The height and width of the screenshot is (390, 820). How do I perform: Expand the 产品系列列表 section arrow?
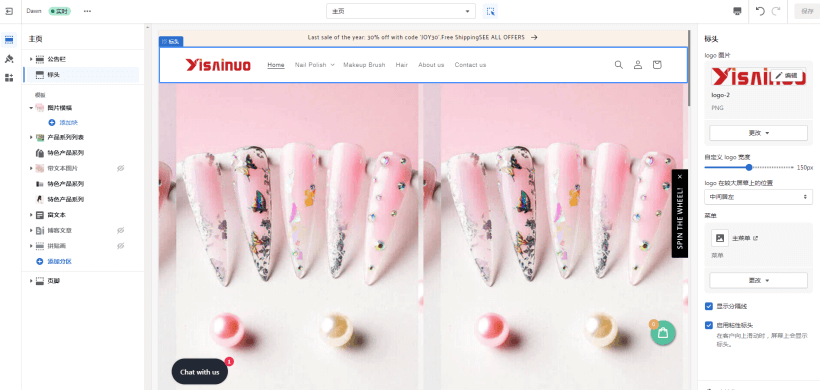click(31, 137)
